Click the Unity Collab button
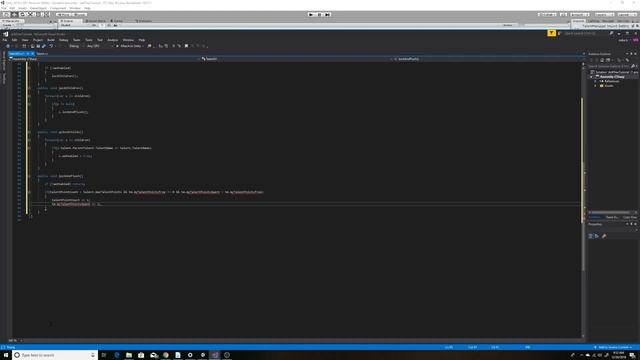The image size is (640, 360). tap(547, 14)
